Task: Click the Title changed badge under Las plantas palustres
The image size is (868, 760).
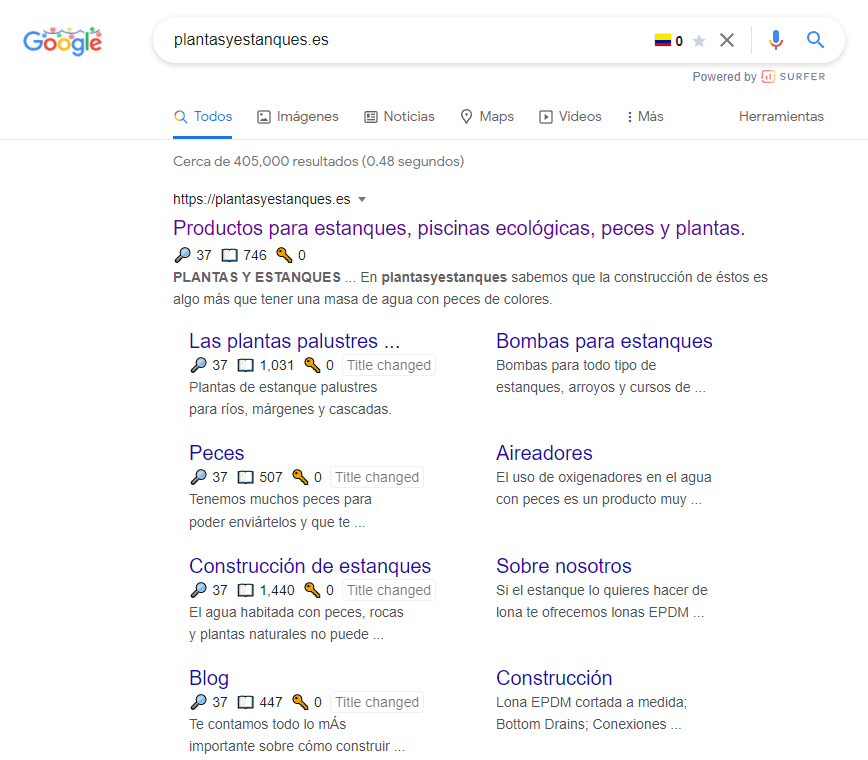Action: (389, 365)
